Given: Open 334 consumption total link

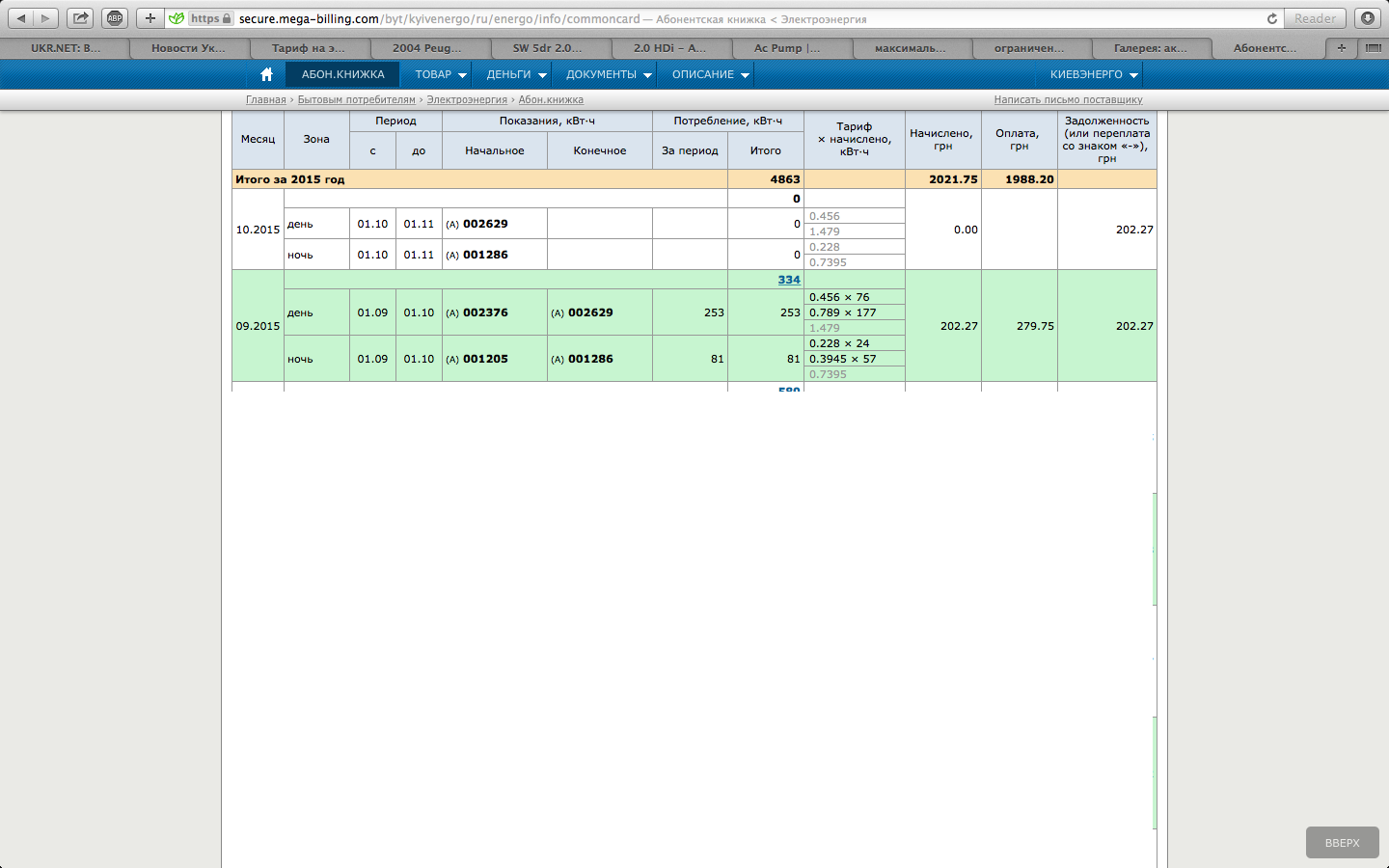Looking at the screenshot, I should (x=789, y=280).
